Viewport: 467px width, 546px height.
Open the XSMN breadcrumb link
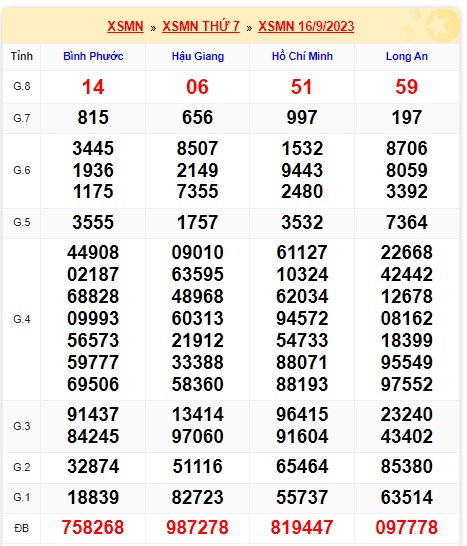pos(125,26)
